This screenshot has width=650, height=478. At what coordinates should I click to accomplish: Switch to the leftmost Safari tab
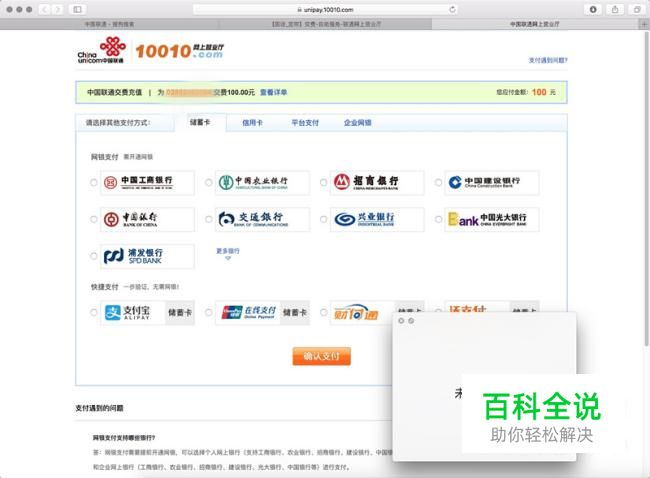click(109, 24)
